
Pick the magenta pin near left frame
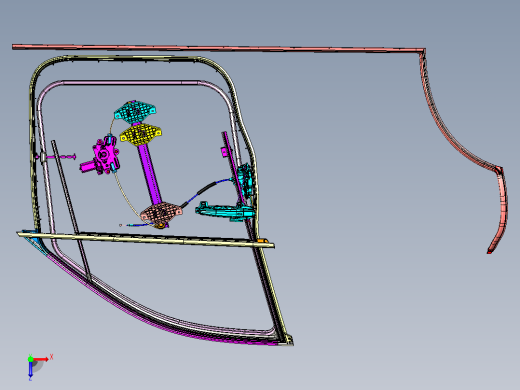click(60, 157)
